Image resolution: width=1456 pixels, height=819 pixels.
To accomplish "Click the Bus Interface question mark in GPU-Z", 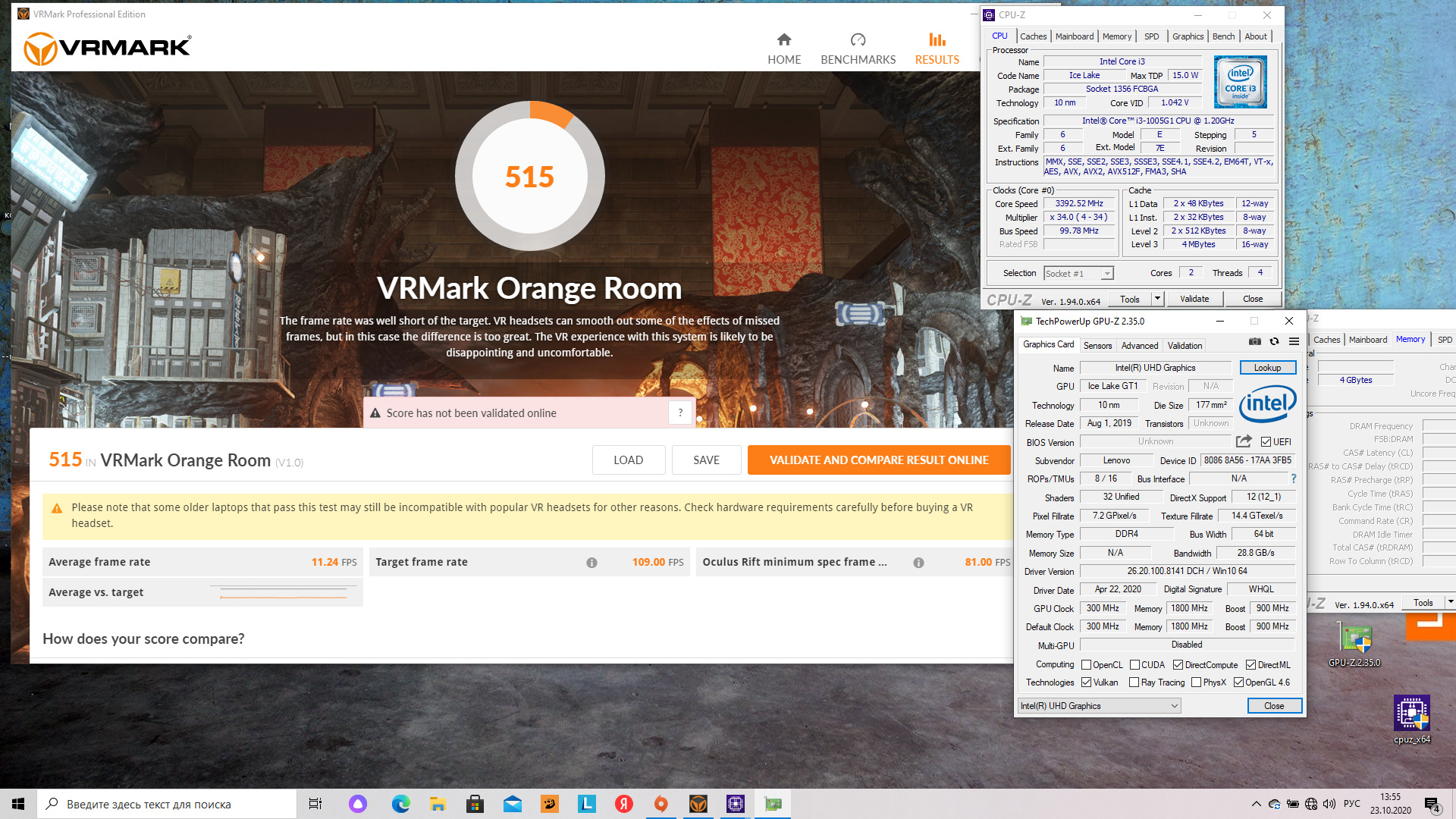I will tap(1293, 479).
